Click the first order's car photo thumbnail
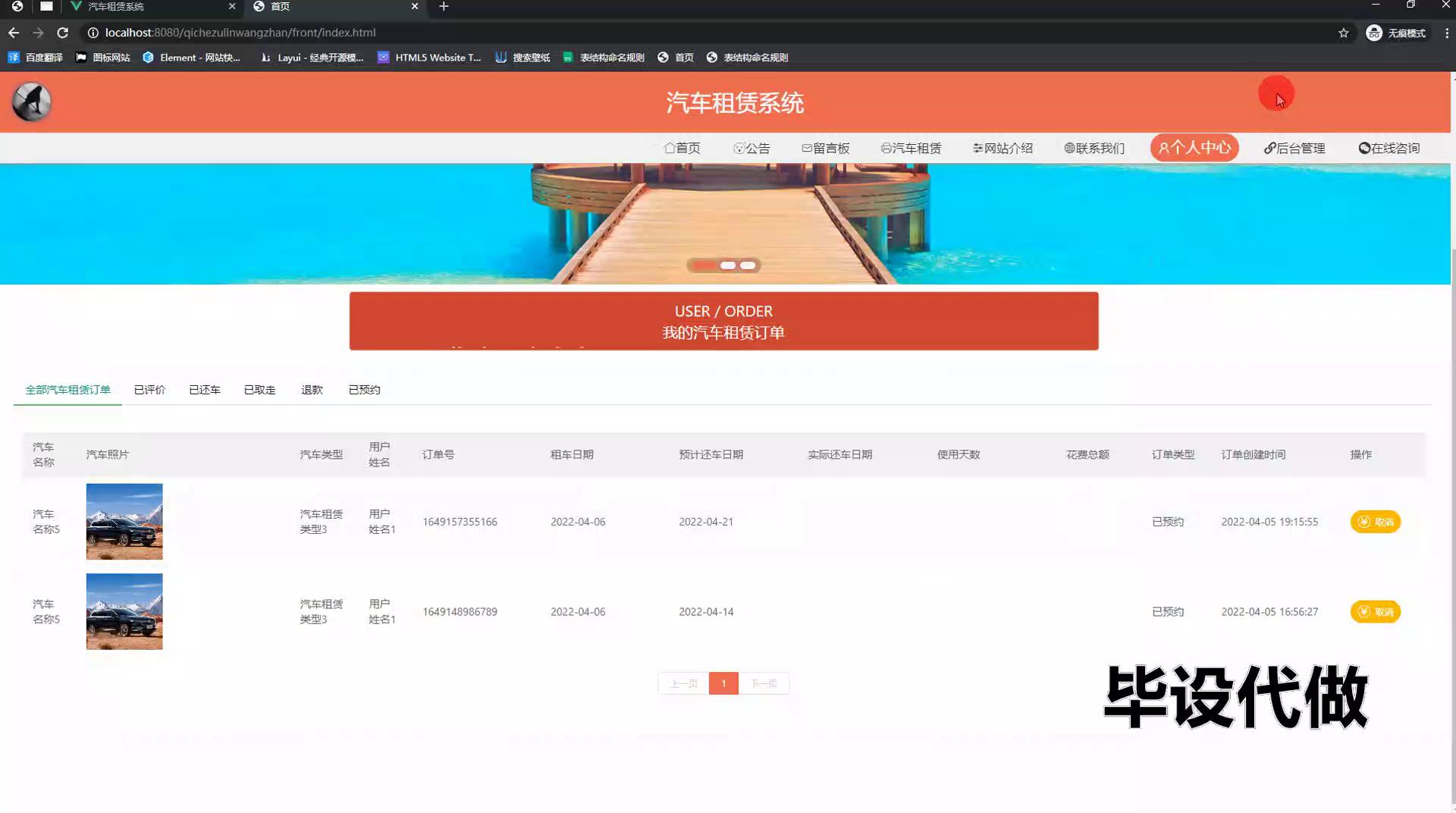Viewport: 1456px width, 813px height. click(124, 521)
